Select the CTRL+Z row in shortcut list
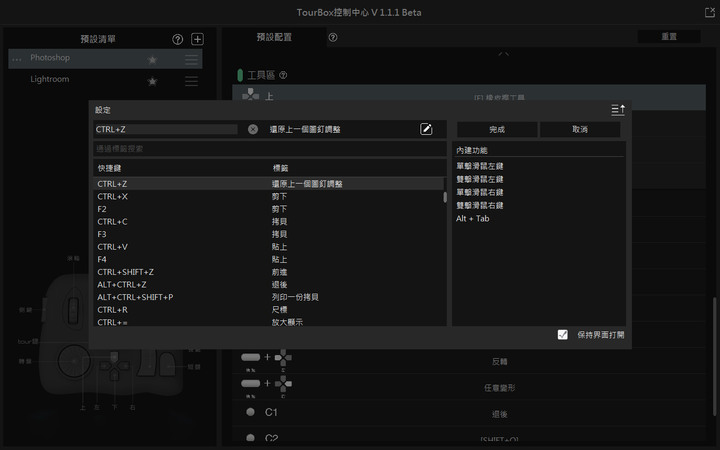 pos(269,184)
